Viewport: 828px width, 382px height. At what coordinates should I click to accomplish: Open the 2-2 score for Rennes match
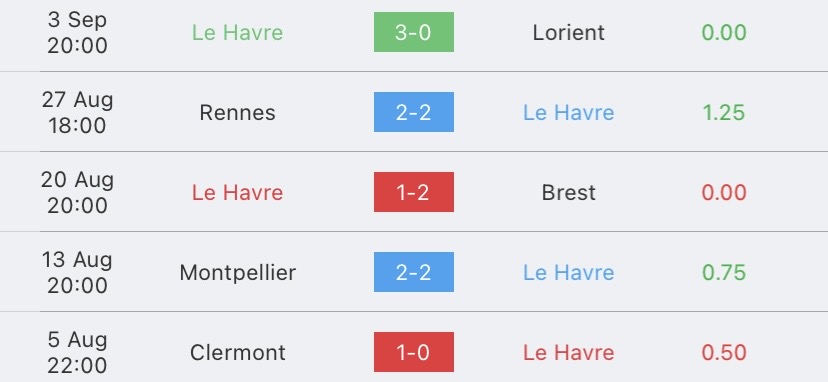click(x=413, y=112)
